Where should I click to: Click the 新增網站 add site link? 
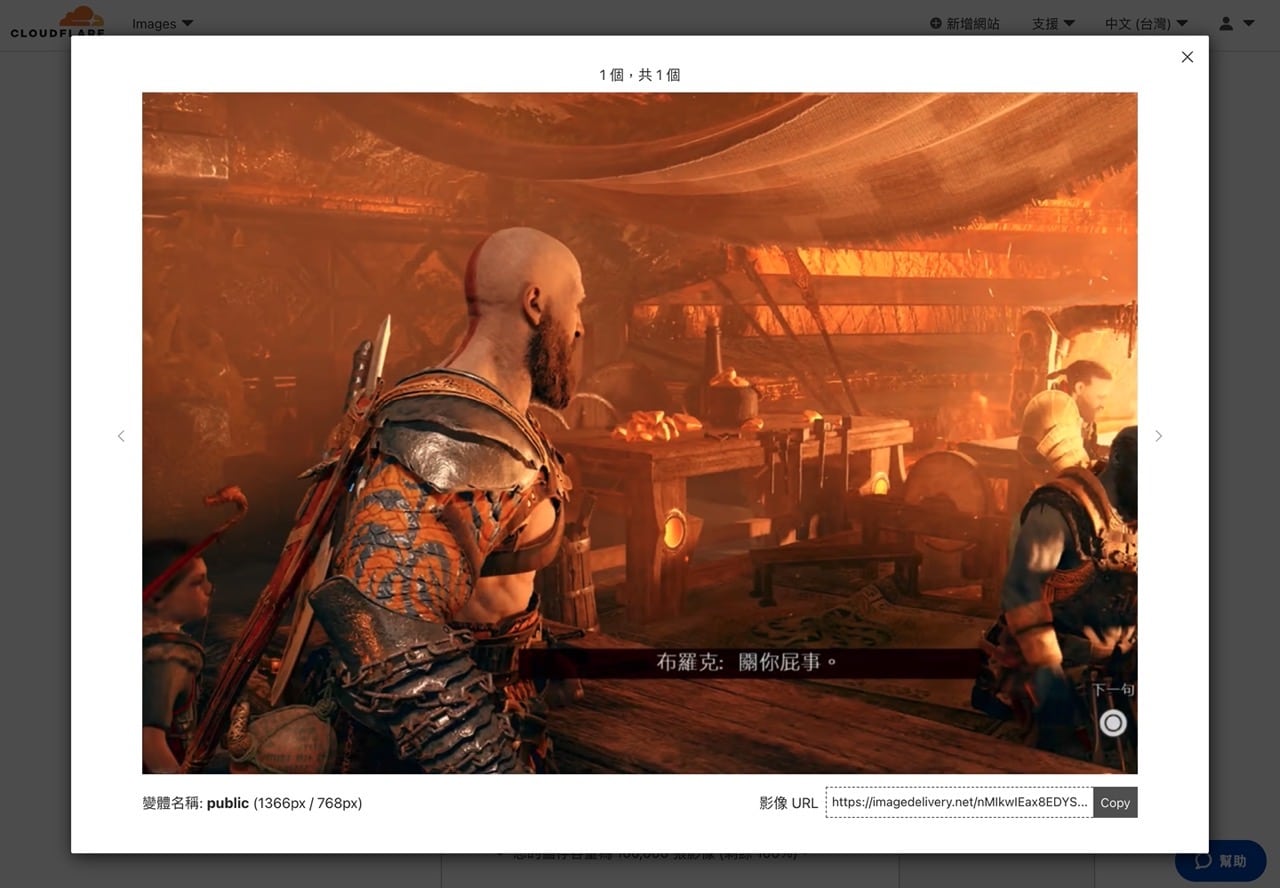point(964,23)
